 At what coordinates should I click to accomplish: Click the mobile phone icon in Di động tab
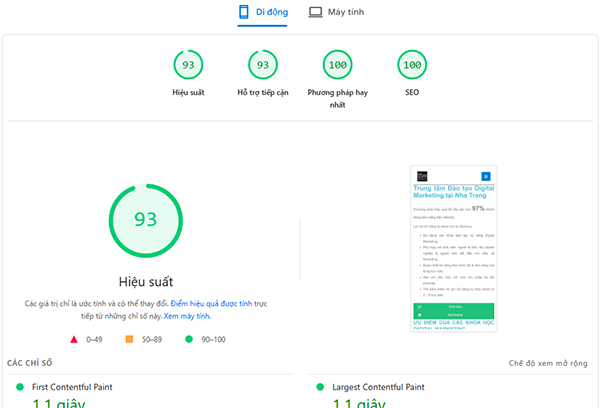pyautogui.click(x=243, y=12)
